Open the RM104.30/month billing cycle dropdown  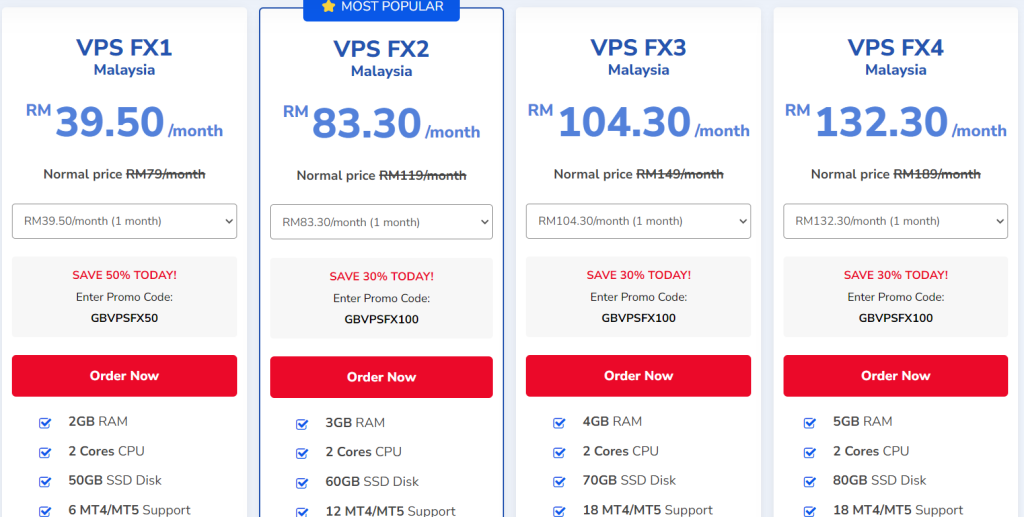[x=638, y=221]
